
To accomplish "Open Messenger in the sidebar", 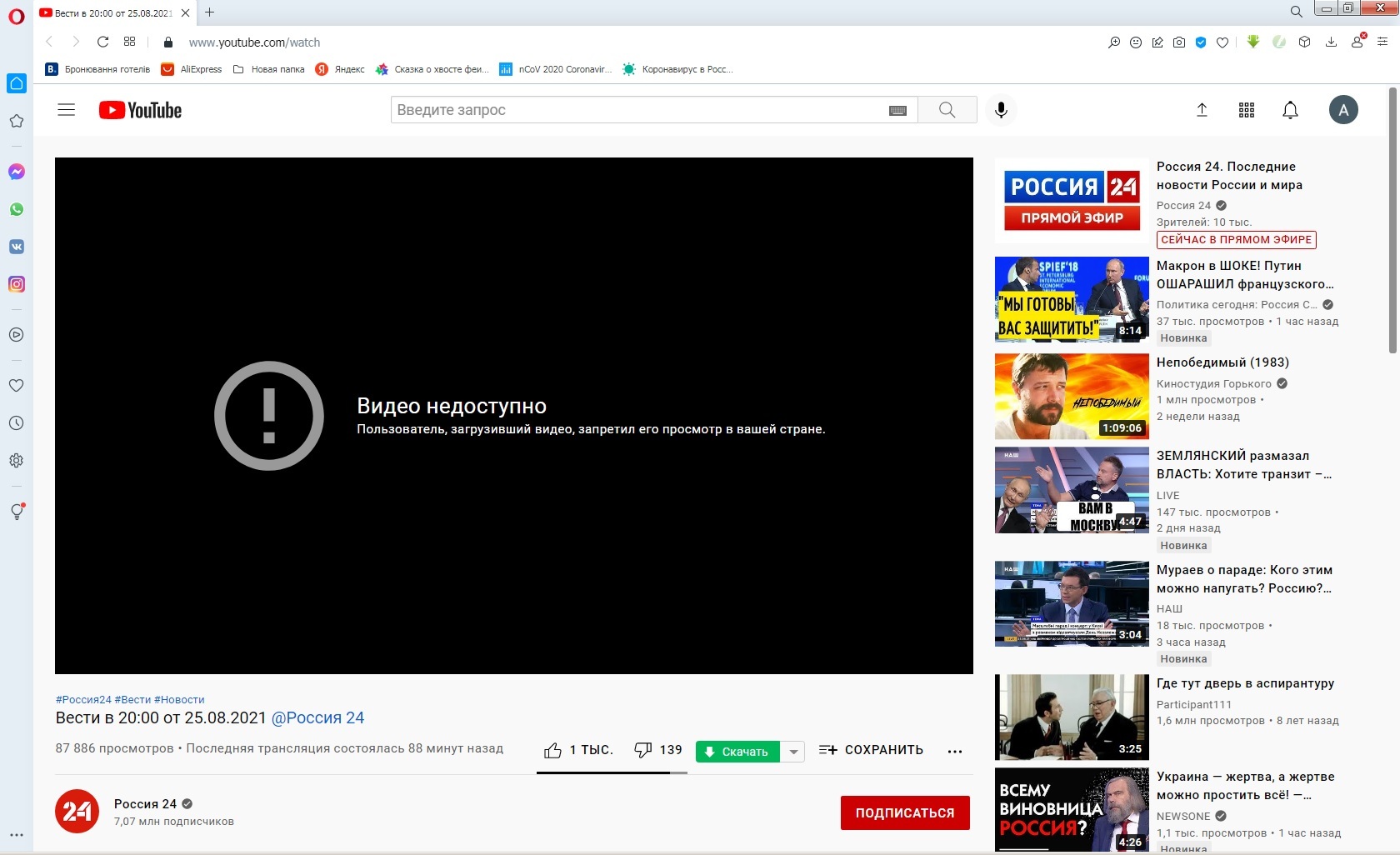I will 16,172.
